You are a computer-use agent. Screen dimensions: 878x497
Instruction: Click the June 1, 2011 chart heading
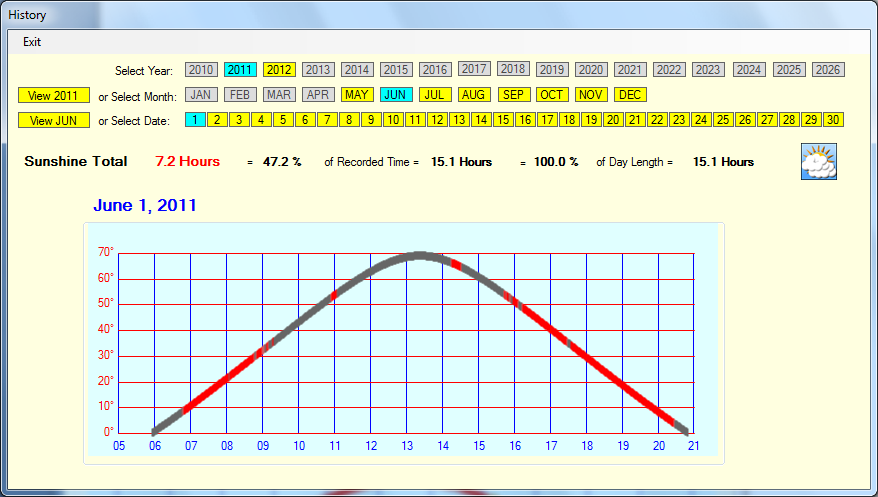coord(144,205)
